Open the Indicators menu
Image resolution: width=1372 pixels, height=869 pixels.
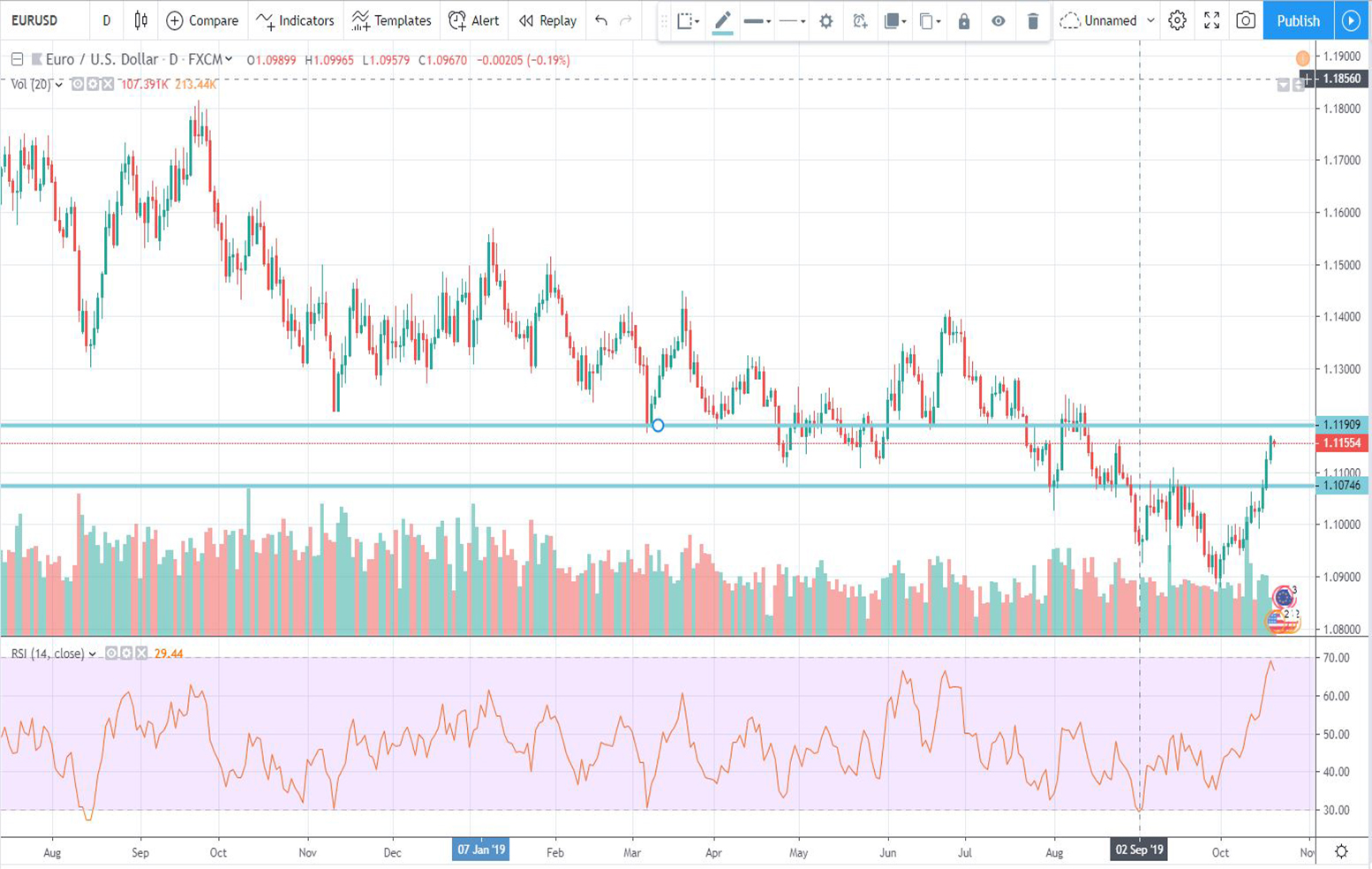click(295, 20)
